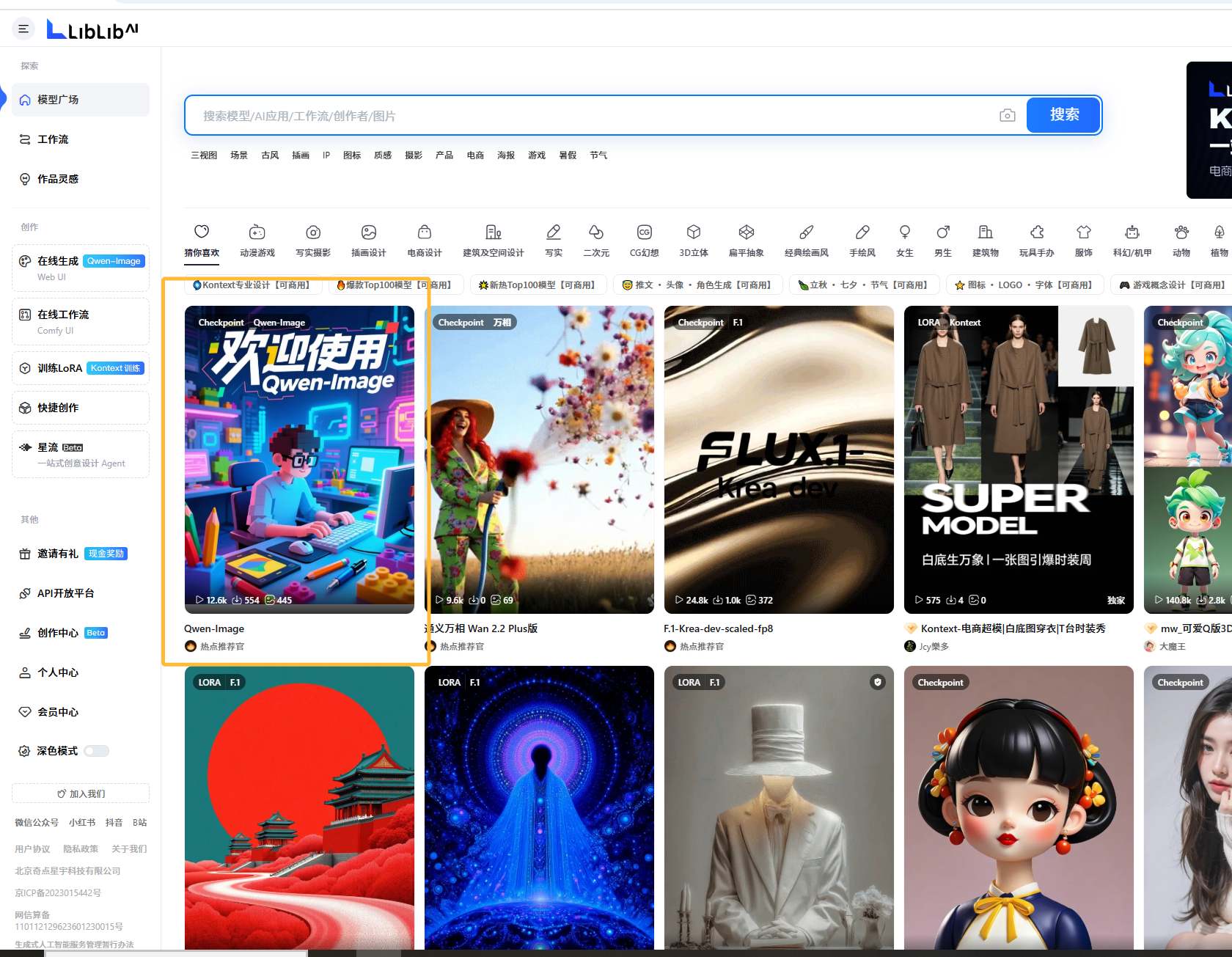
Task: Open the Qwen-Image model thumbnail
Action: pos(299,459)
